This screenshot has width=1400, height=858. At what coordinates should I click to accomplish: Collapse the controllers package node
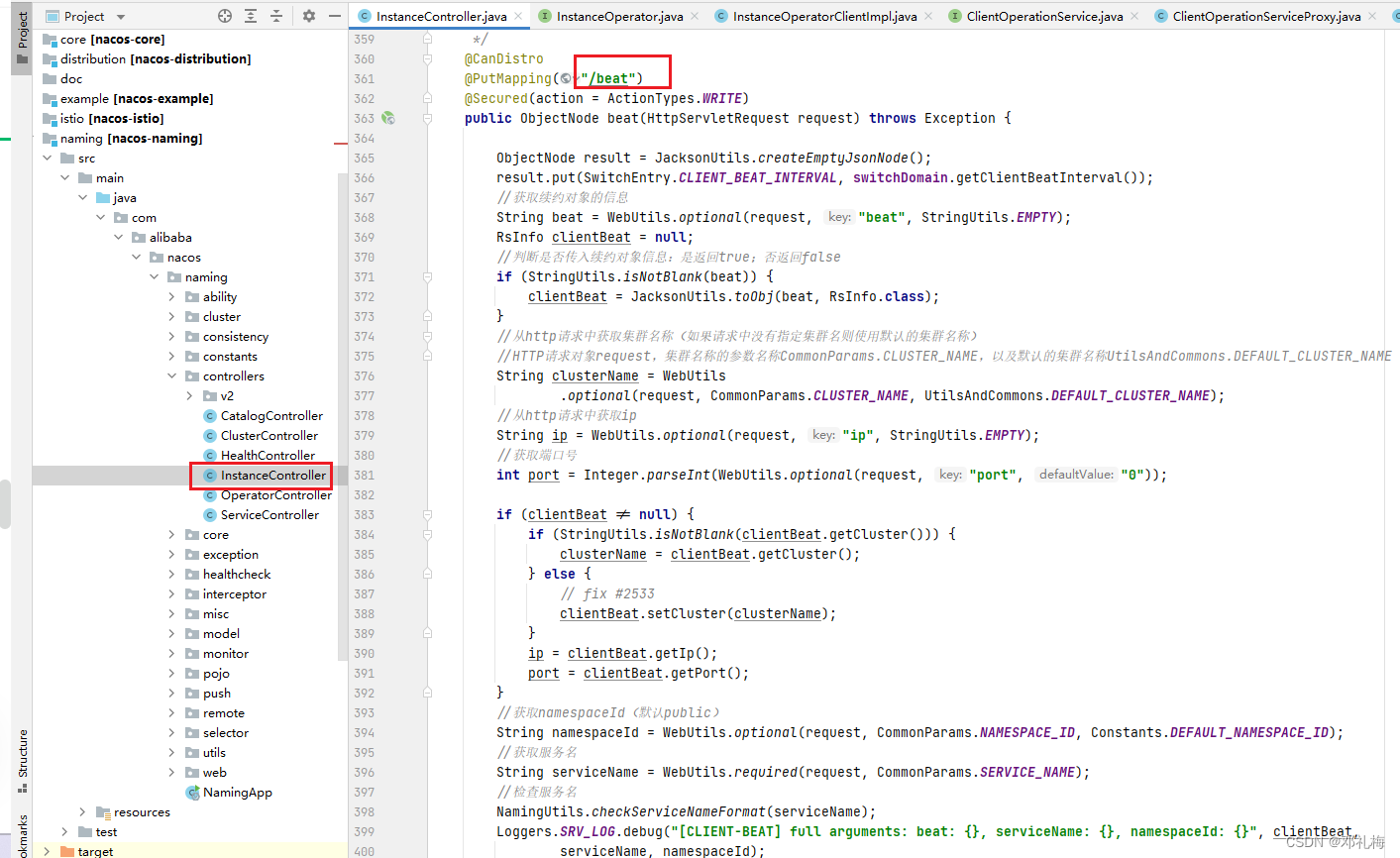pos(172,375)
